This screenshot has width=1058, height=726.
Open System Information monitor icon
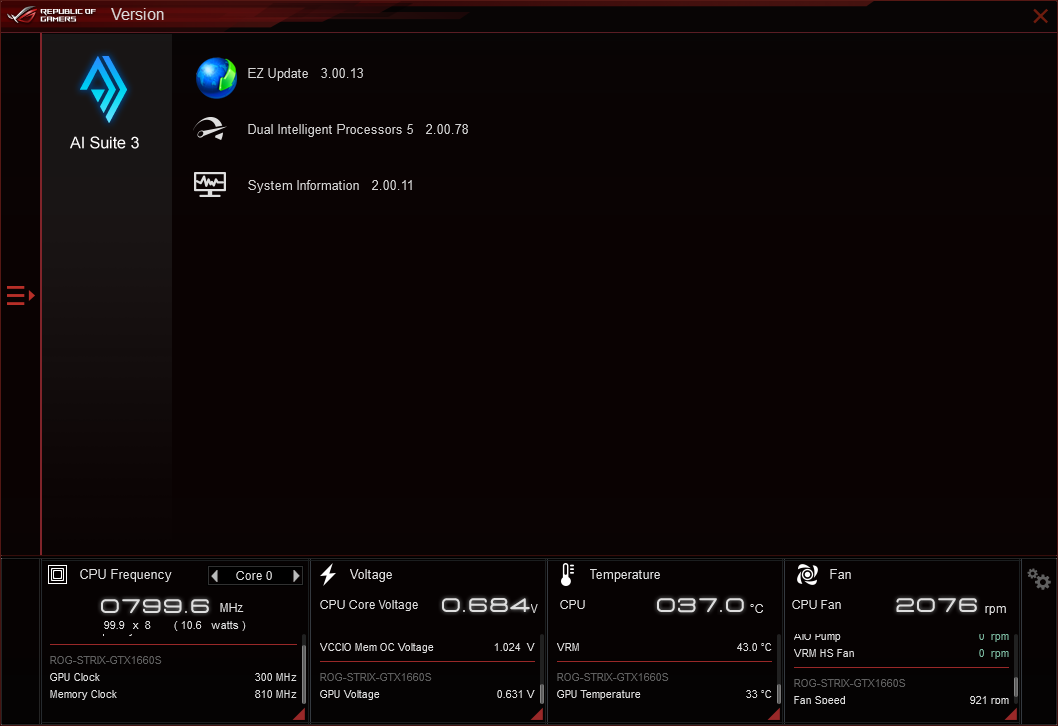click(x=210, y=184)
